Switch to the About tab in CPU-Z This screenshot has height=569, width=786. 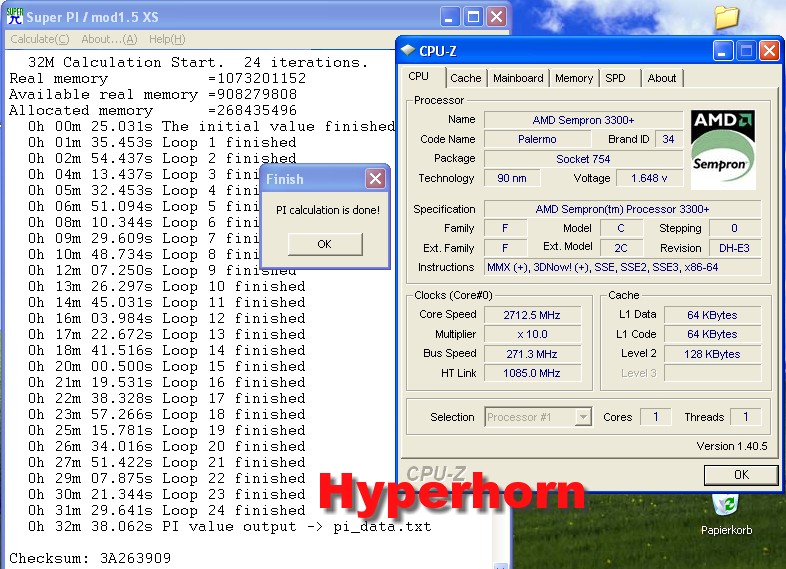coord(662,78)
